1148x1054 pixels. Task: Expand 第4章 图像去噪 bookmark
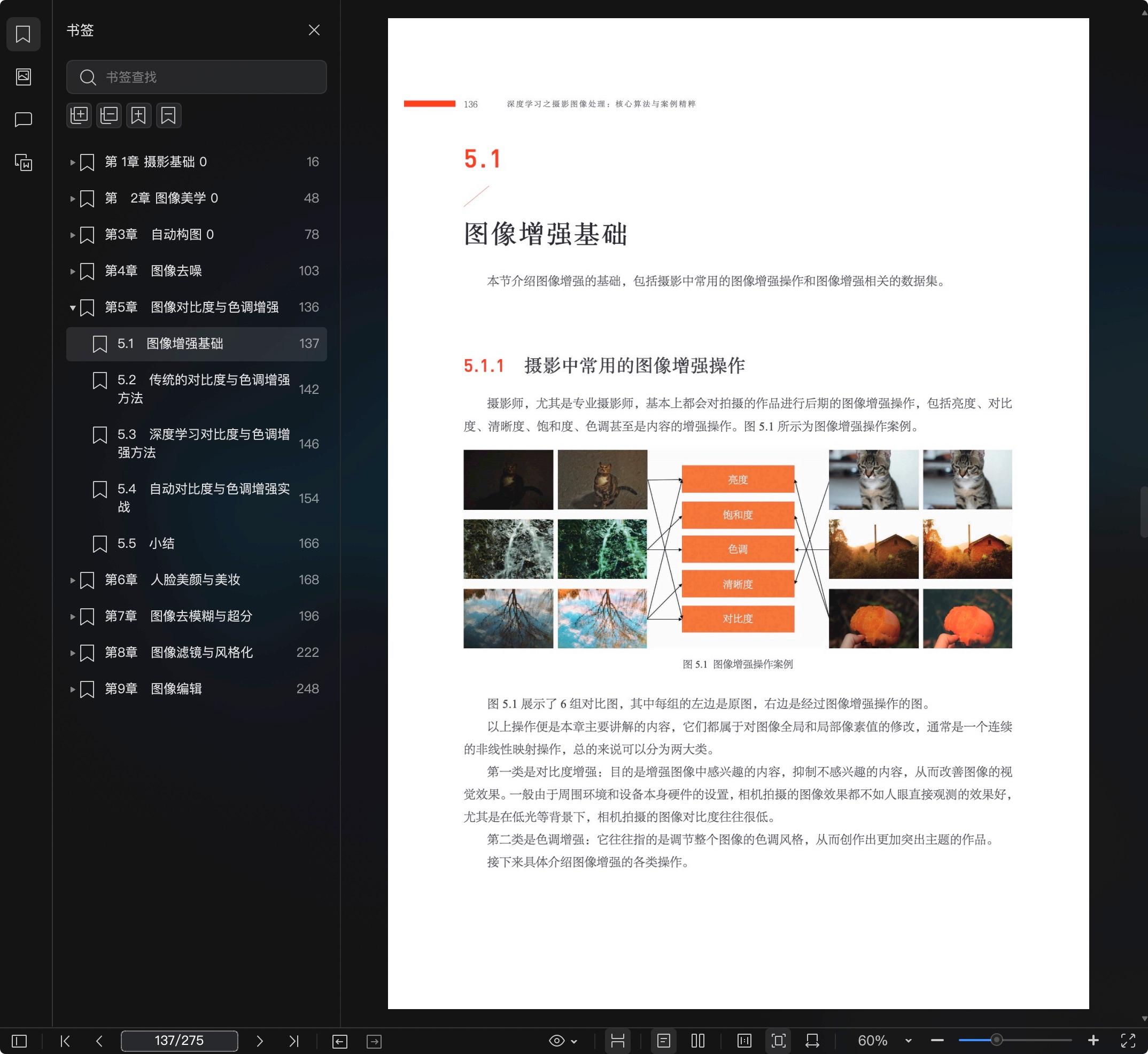pyautogui.click(x=73, y=272)
